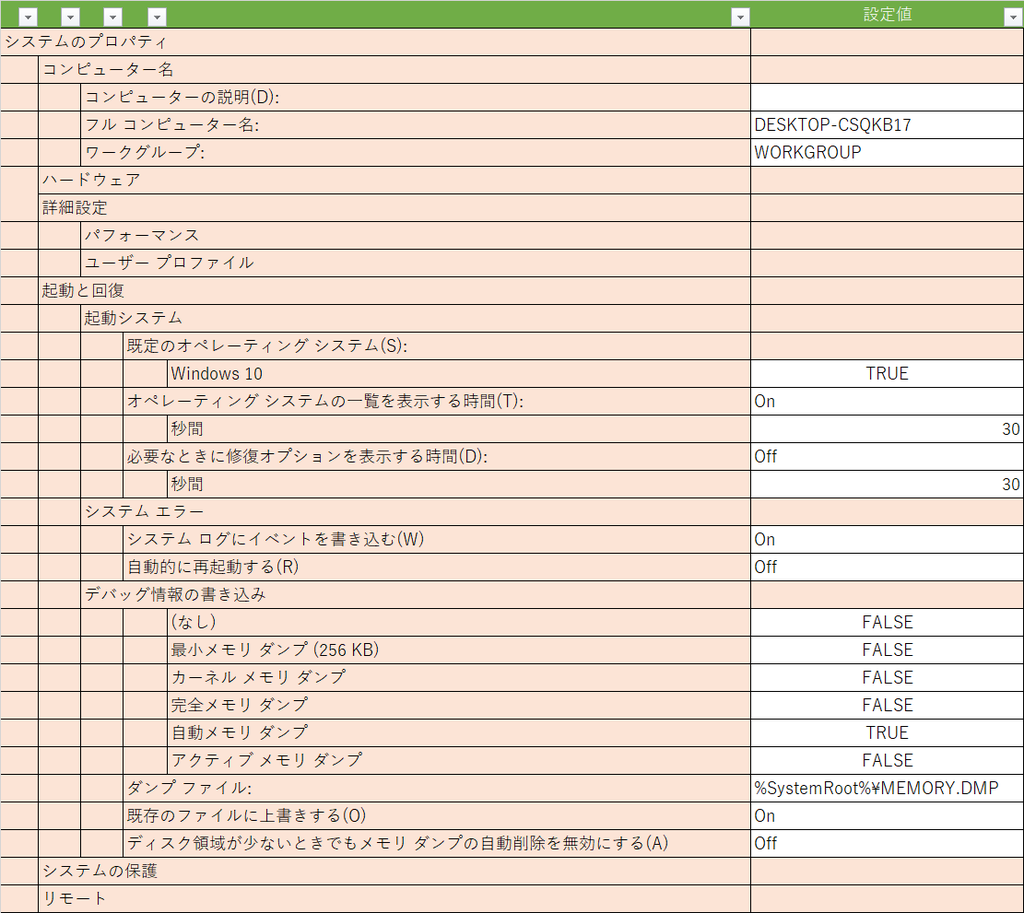This screenshot has width=1024, height=913.
Task: Click FALSE value for 完全メモリ ダンプ
Action: click(x=887, y=705)
